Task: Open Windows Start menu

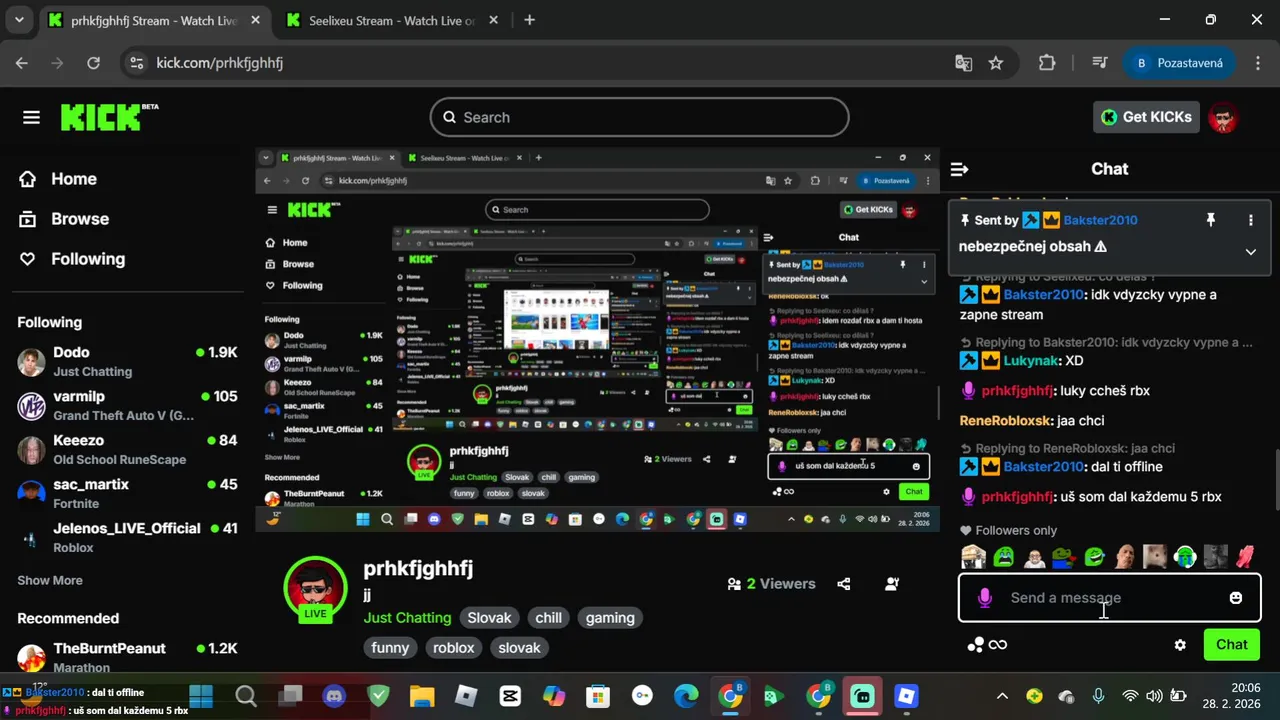Action: click(201, 696)
